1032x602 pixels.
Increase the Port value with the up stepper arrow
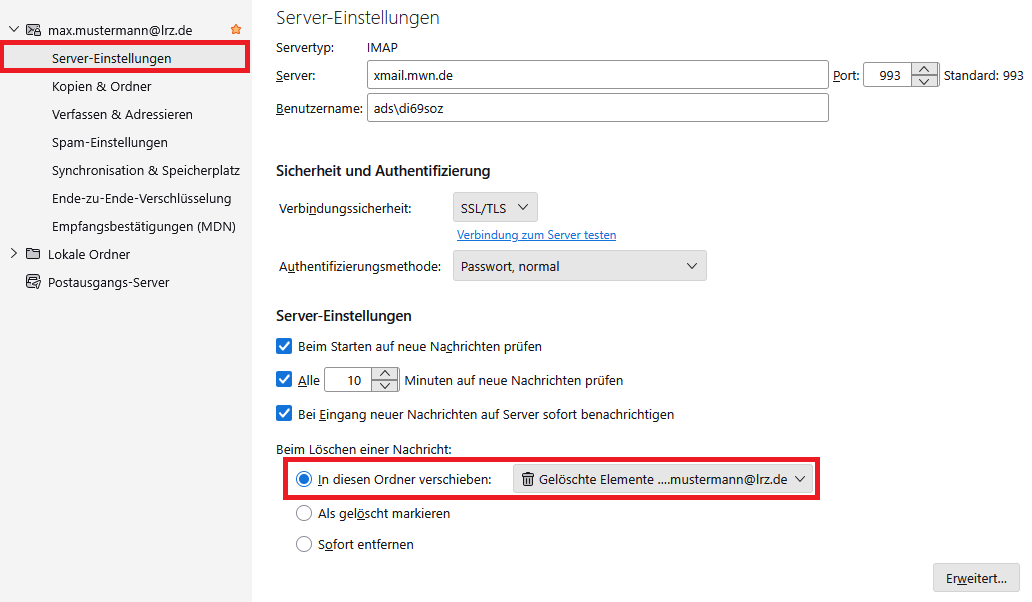[x=923, y=69]
